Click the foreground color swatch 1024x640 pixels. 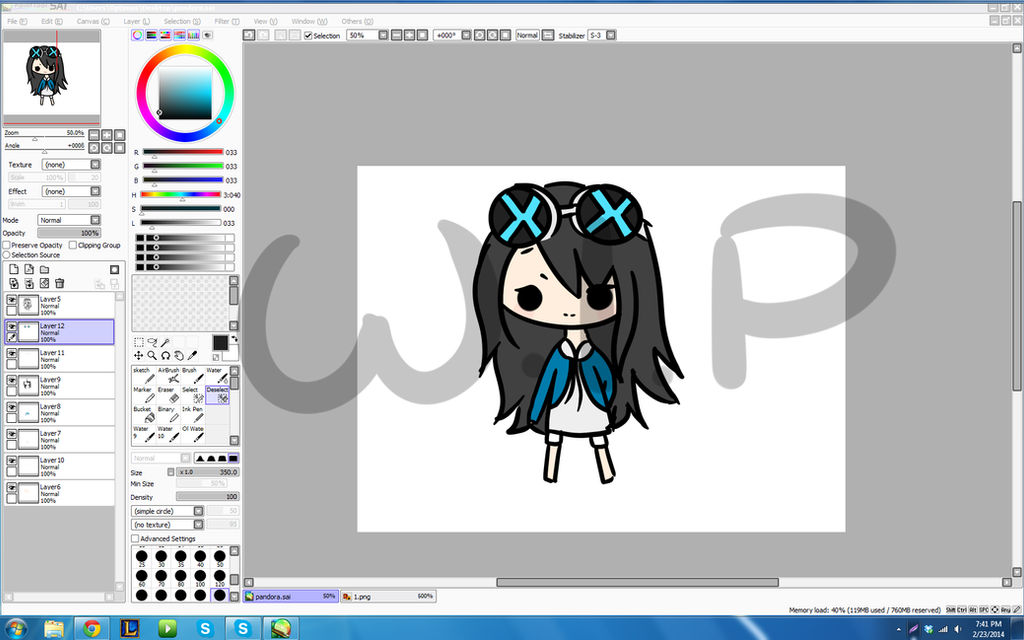coord(221,343)
